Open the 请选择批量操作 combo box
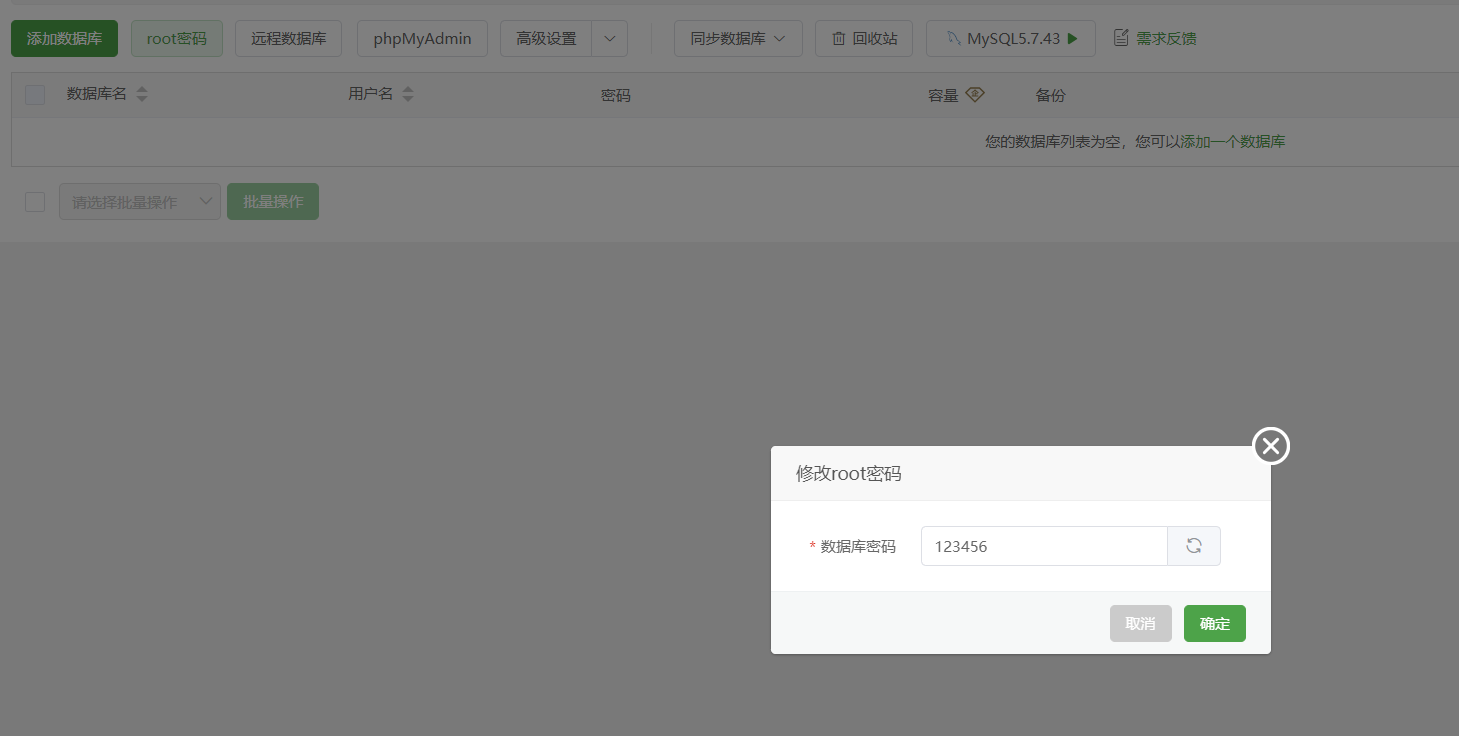Screen dimensions: 1459x736 coord(140,202)
